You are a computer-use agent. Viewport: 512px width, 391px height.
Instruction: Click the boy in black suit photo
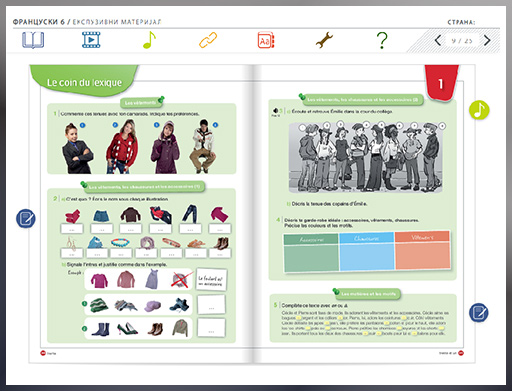77,148
